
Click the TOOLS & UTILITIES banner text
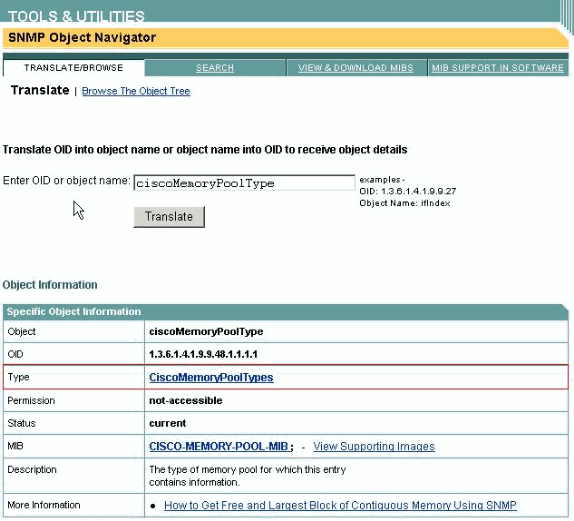76,16
